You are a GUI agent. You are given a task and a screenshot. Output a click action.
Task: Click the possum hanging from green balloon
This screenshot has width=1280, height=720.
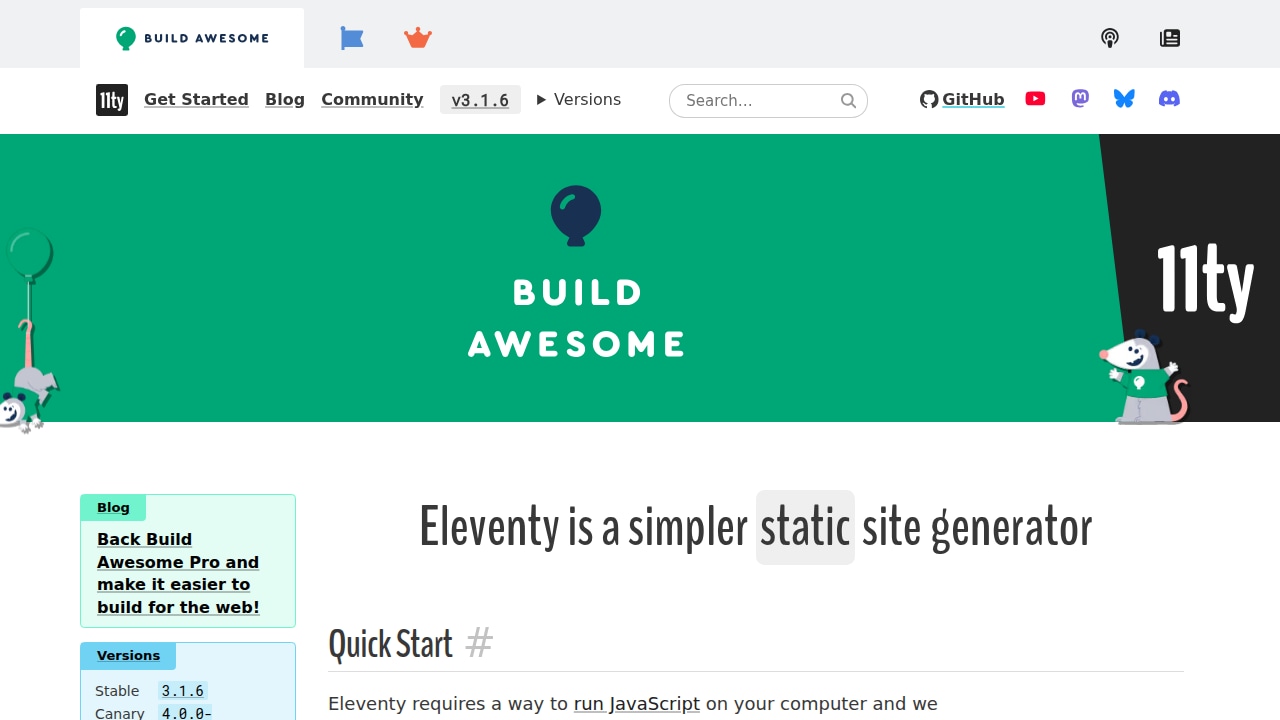point(27,331)
